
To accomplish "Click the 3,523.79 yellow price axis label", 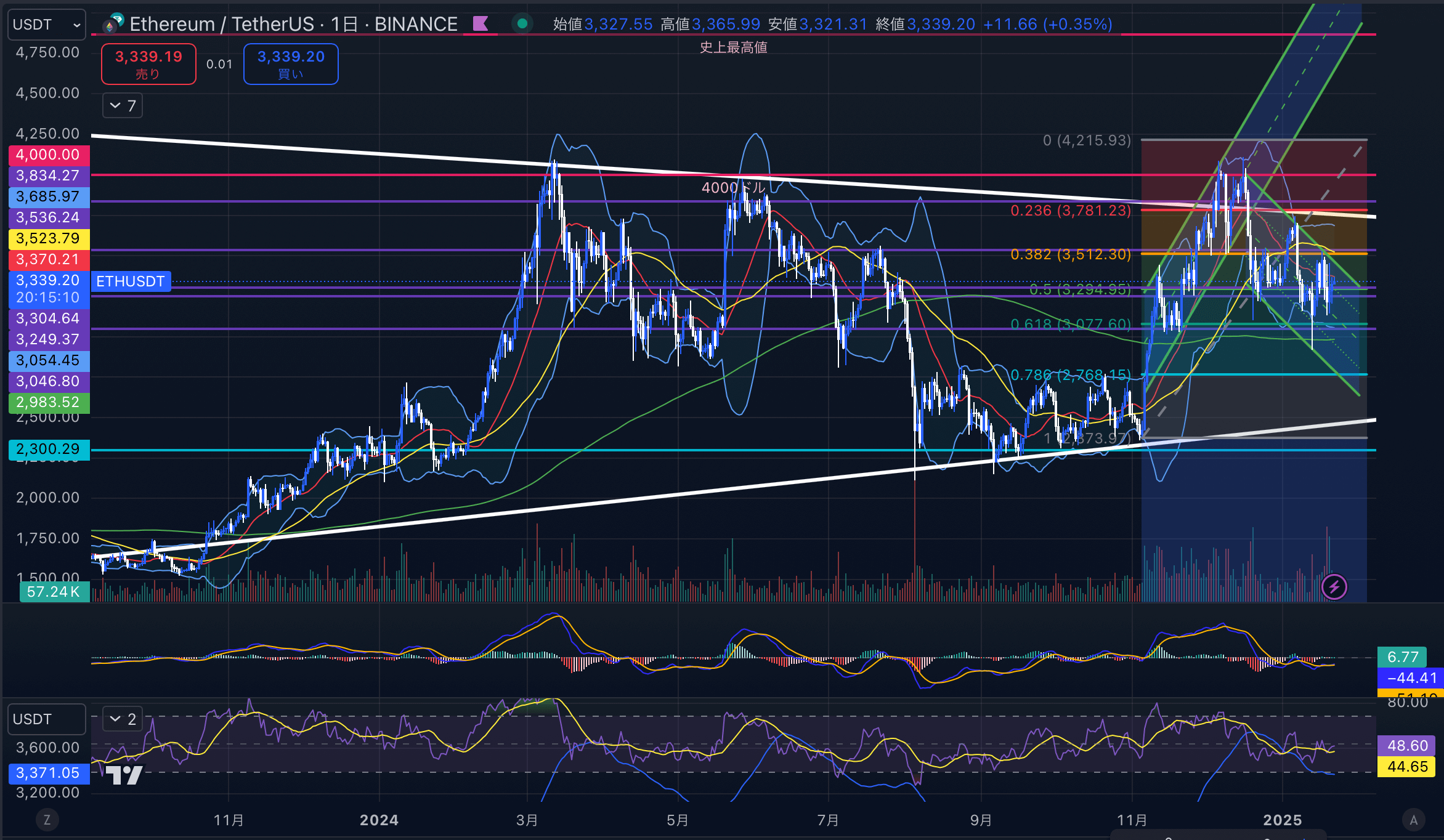I will coord(49,238).
